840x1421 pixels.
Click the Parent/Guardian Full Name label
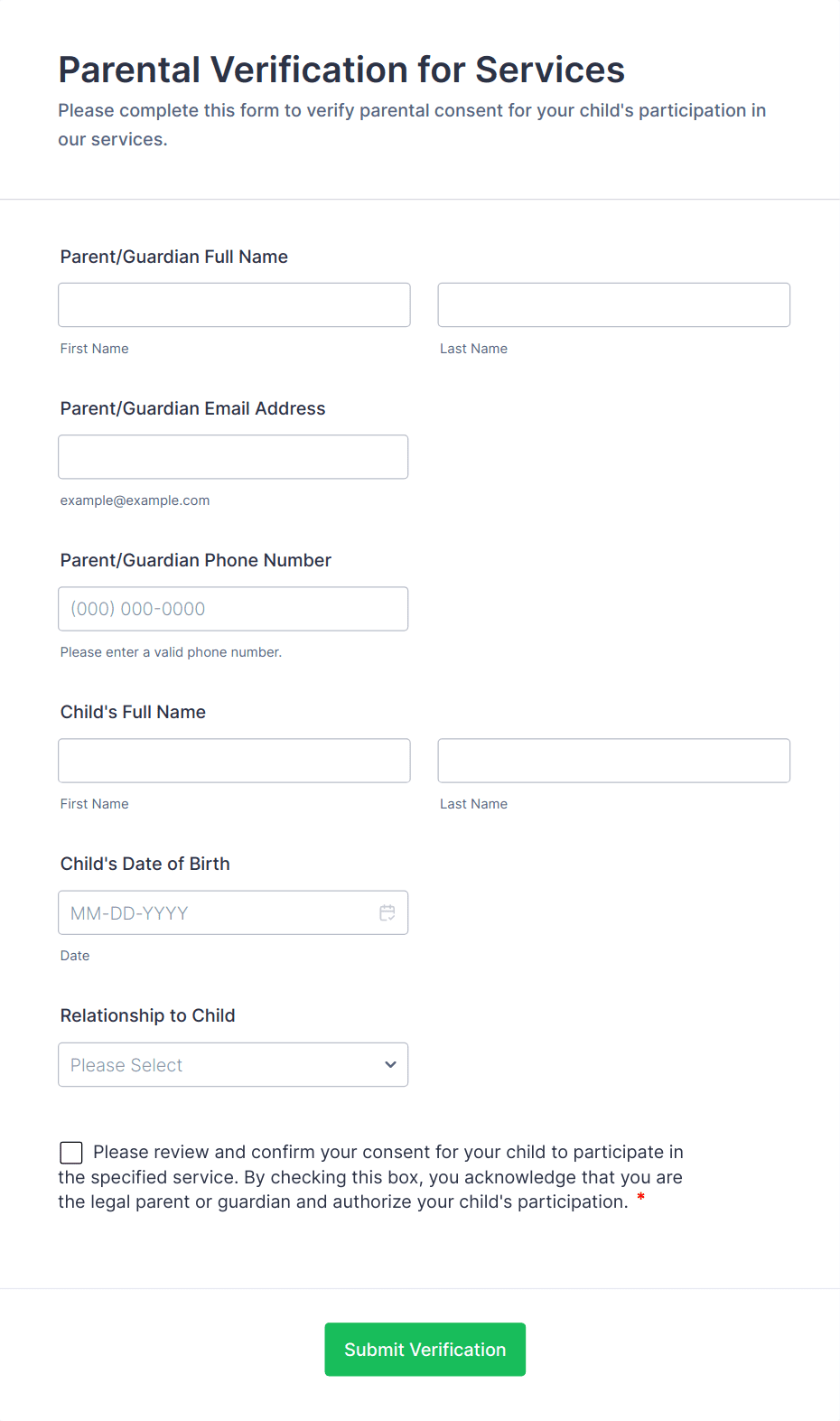[174, 257]
